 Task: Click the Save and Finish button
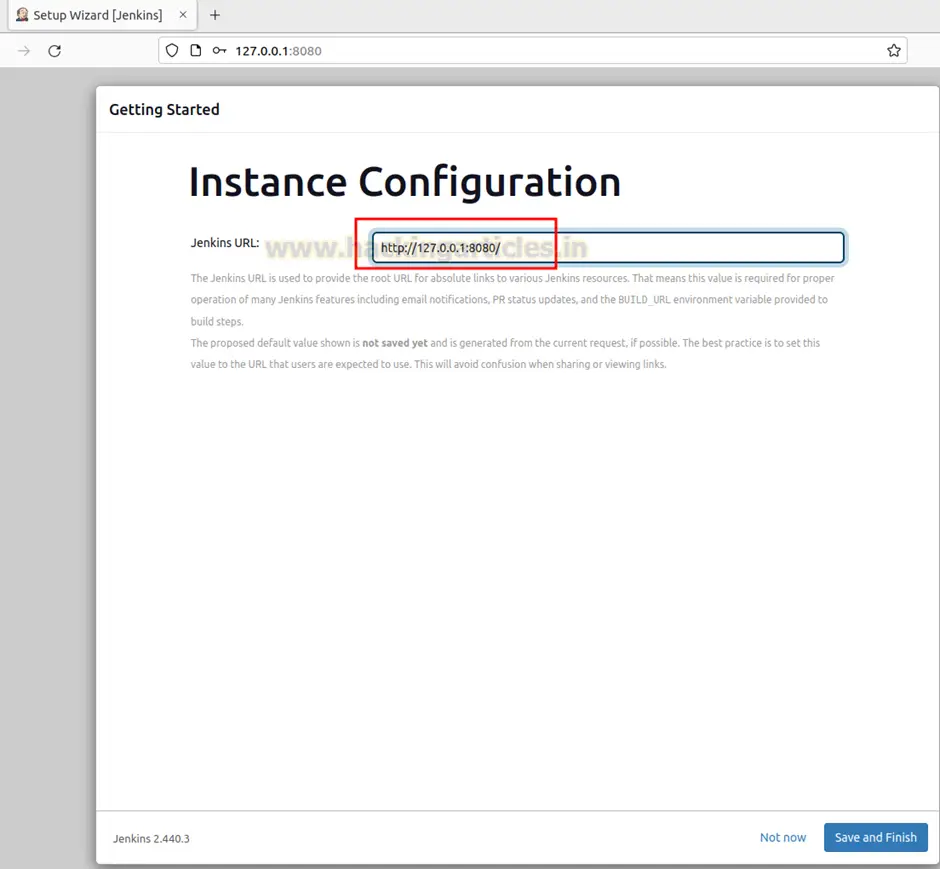pos(875,837)
